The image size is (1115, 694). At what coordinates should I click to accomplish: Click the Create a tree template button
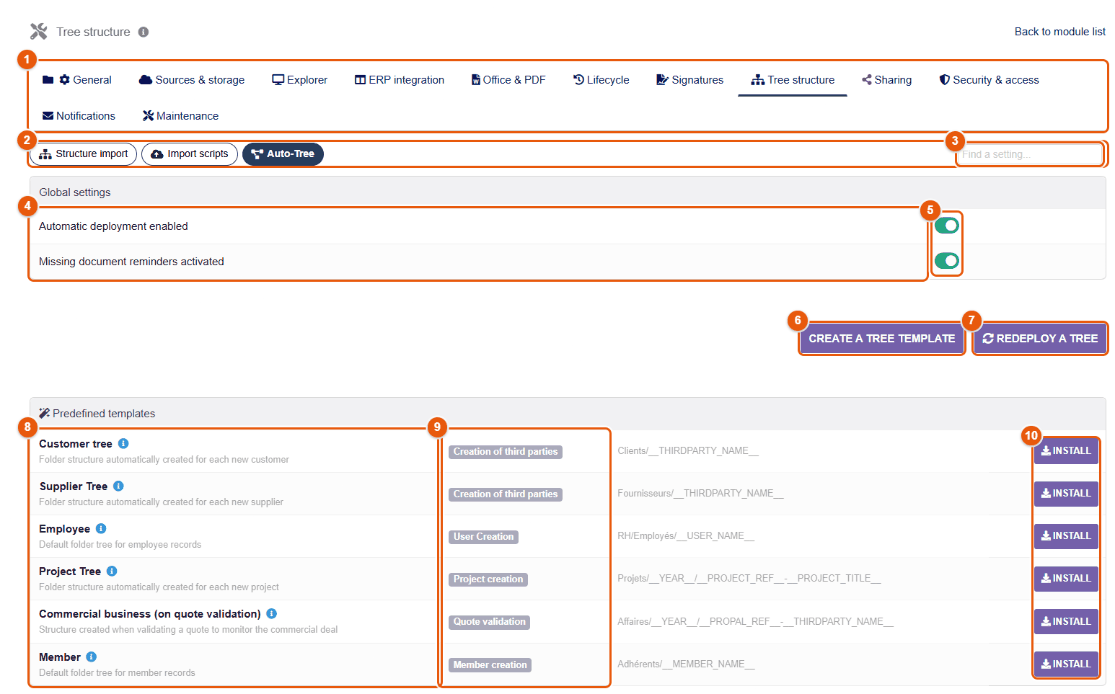point(882,338)
